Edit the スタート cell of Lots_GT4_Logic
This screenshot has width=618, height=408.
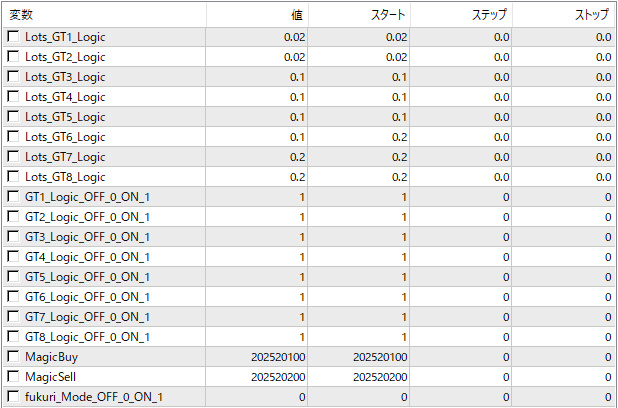click(359, 97)
